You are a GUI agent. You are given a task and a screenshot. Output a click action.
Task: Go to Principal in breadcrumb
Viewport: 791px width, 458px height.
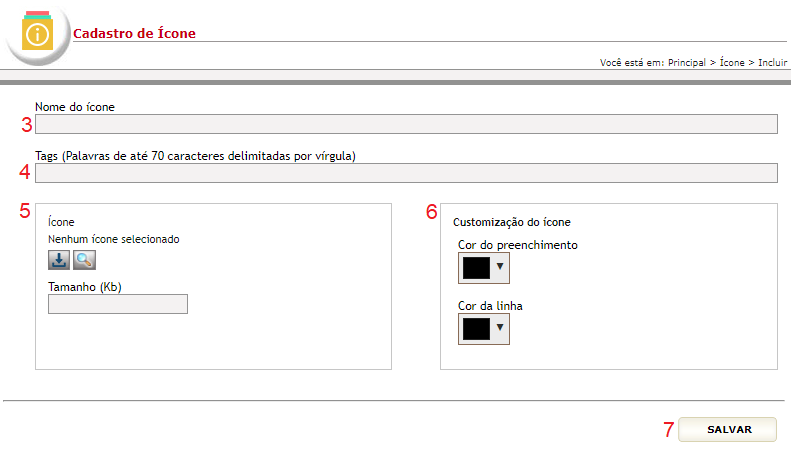[x=687, y=63]
